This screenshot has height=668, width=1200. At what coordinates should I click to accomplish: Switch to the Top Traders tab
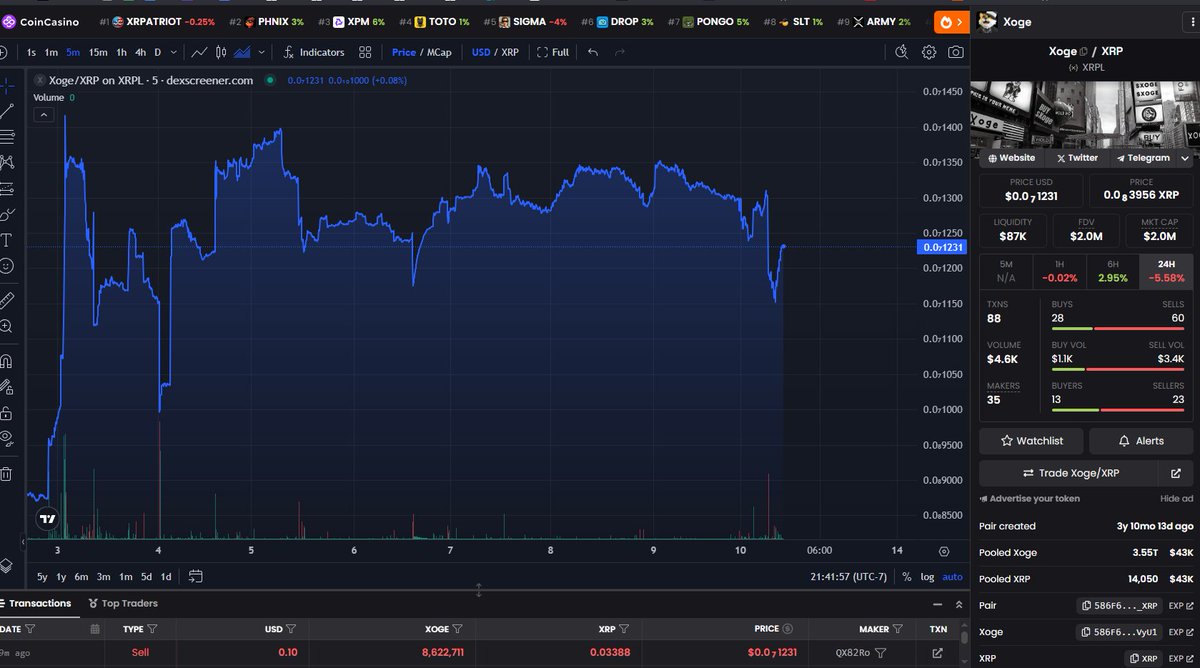[x=123, y=603]
